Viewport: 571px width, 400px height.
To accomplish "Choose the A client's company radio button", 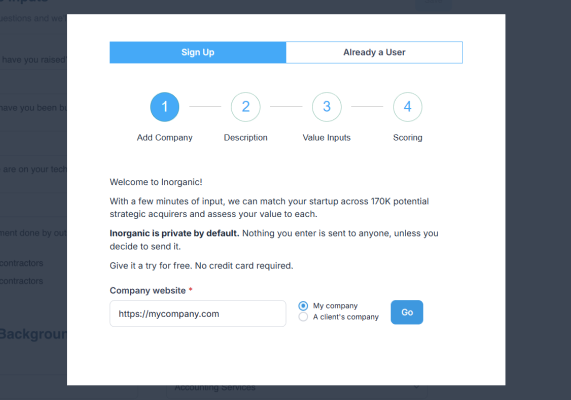I will (303, 317).
